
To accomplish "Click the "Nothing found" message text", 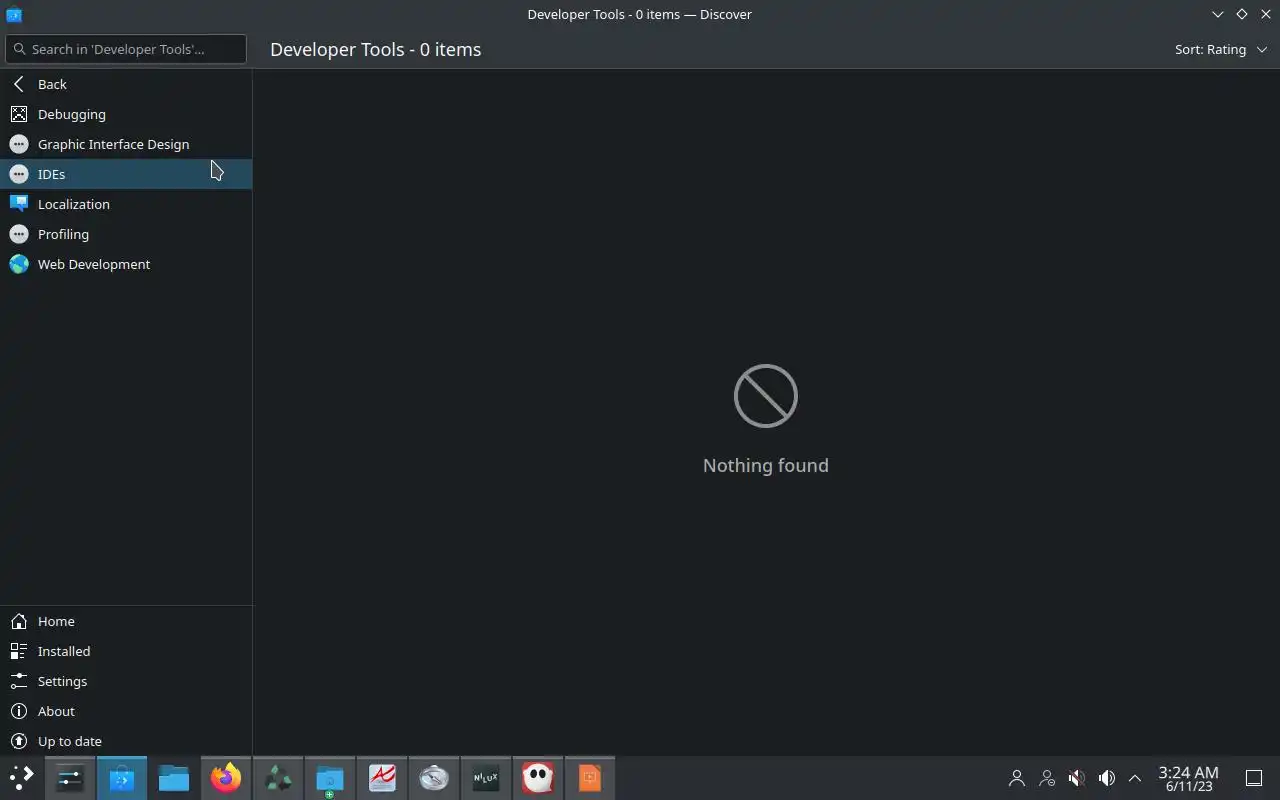I will 766,465.
